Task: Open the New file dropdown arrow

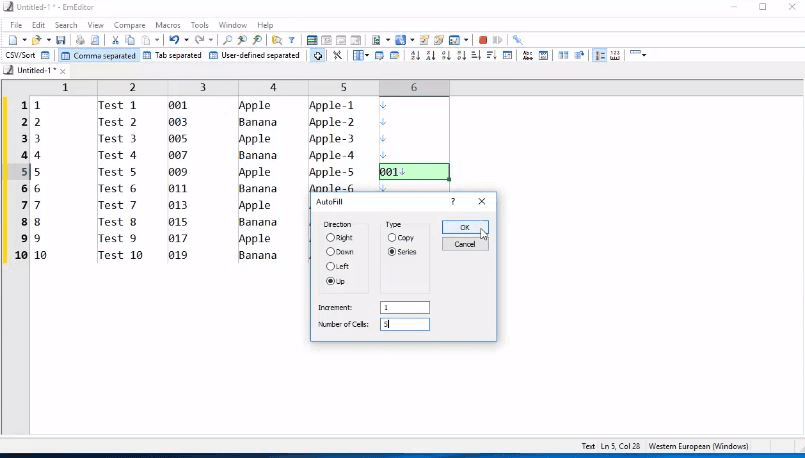Action: pos(24,40)
